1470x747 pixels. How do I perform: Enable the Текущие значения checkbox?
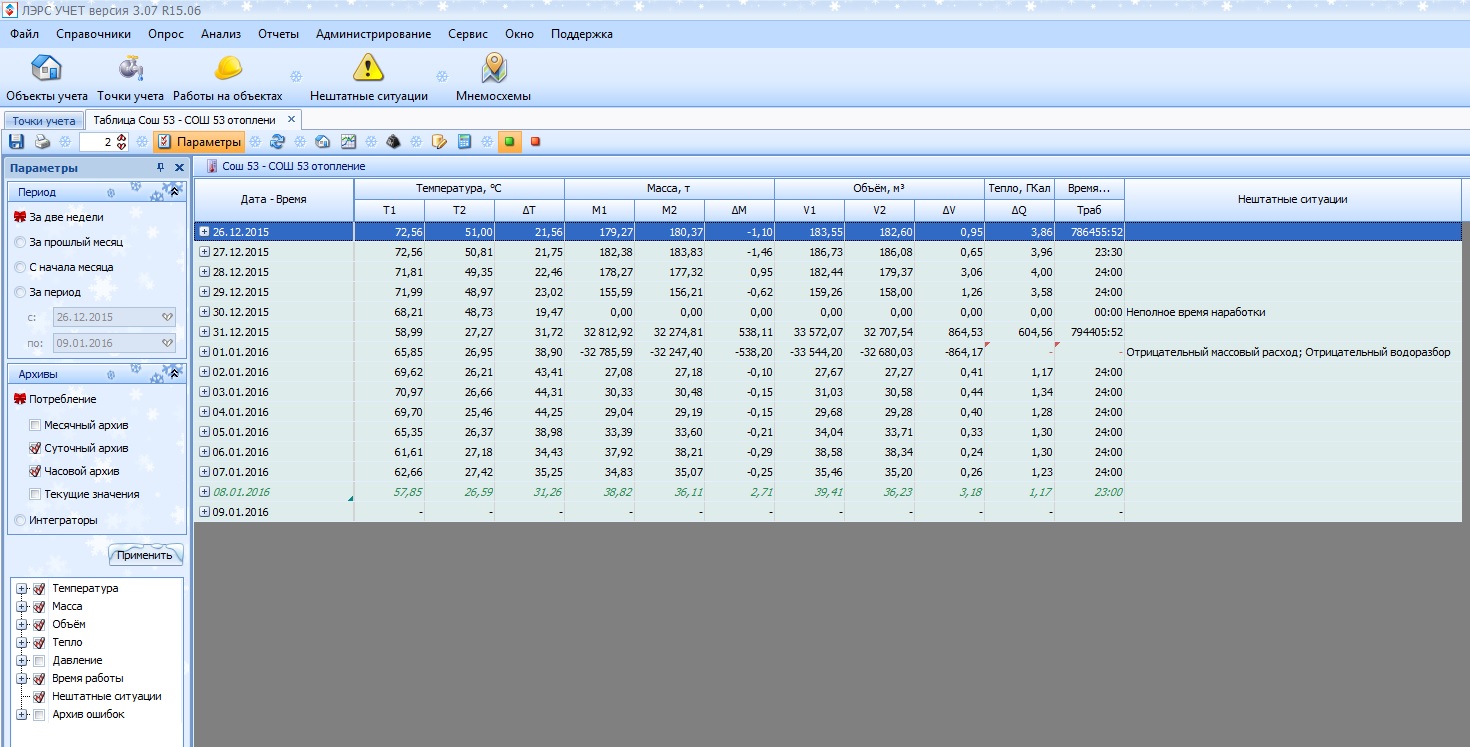point(35,494)
